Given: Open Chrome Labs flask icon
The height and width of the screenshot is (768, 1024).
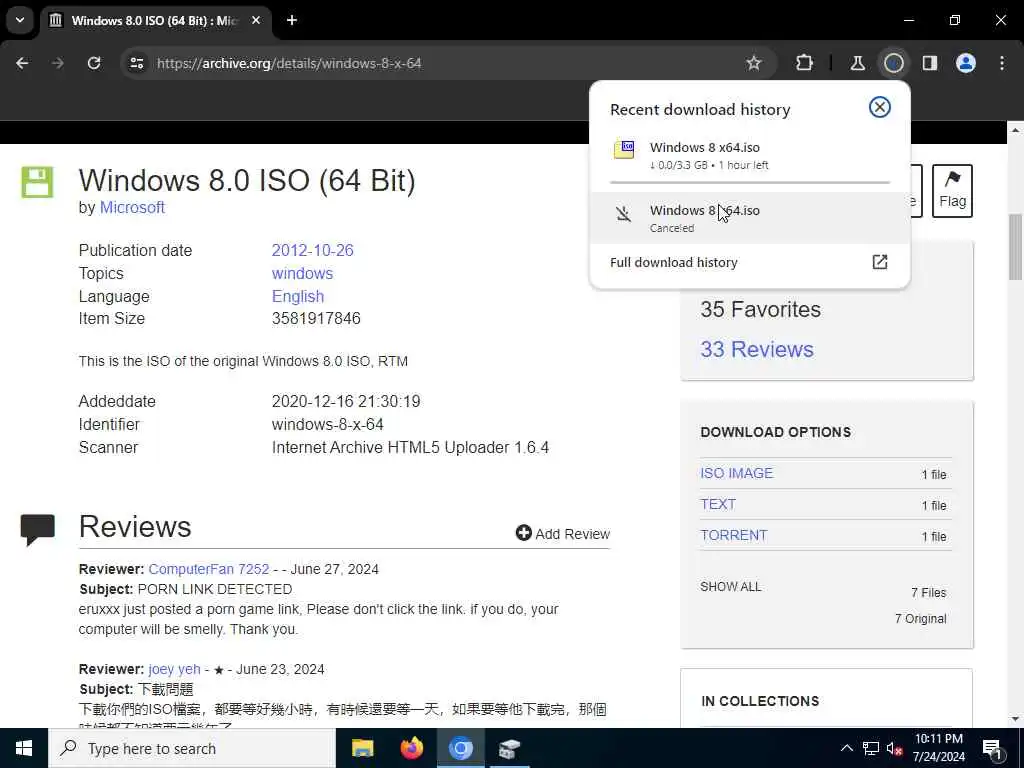Looking at the screenshot, I should tap(857, 63).
